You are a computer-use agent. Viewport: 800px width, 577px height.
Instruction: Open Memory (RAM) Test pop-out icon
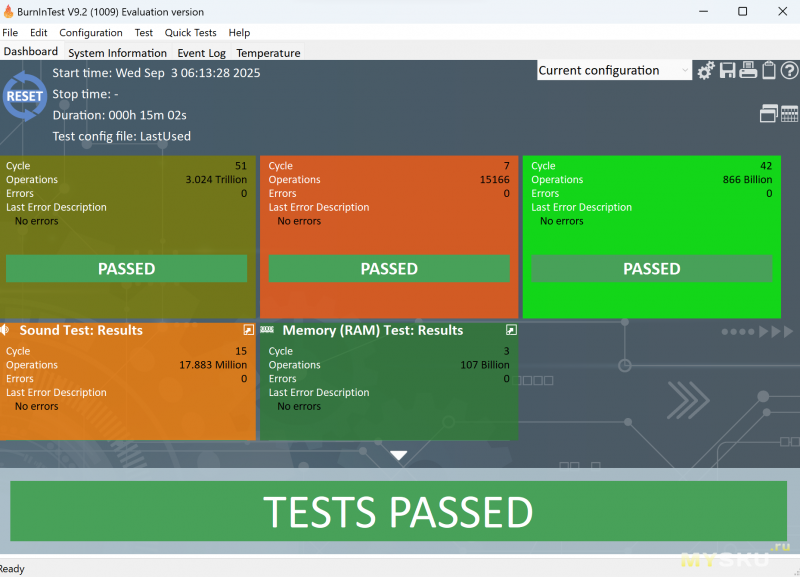(x=511, y=330)
